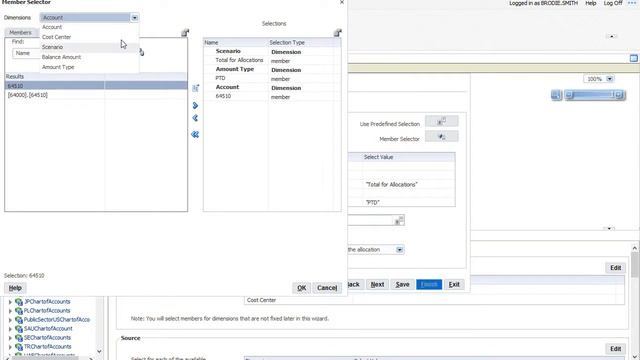Click the Name field under Find

pyautogui.click(x=26, y=53)
